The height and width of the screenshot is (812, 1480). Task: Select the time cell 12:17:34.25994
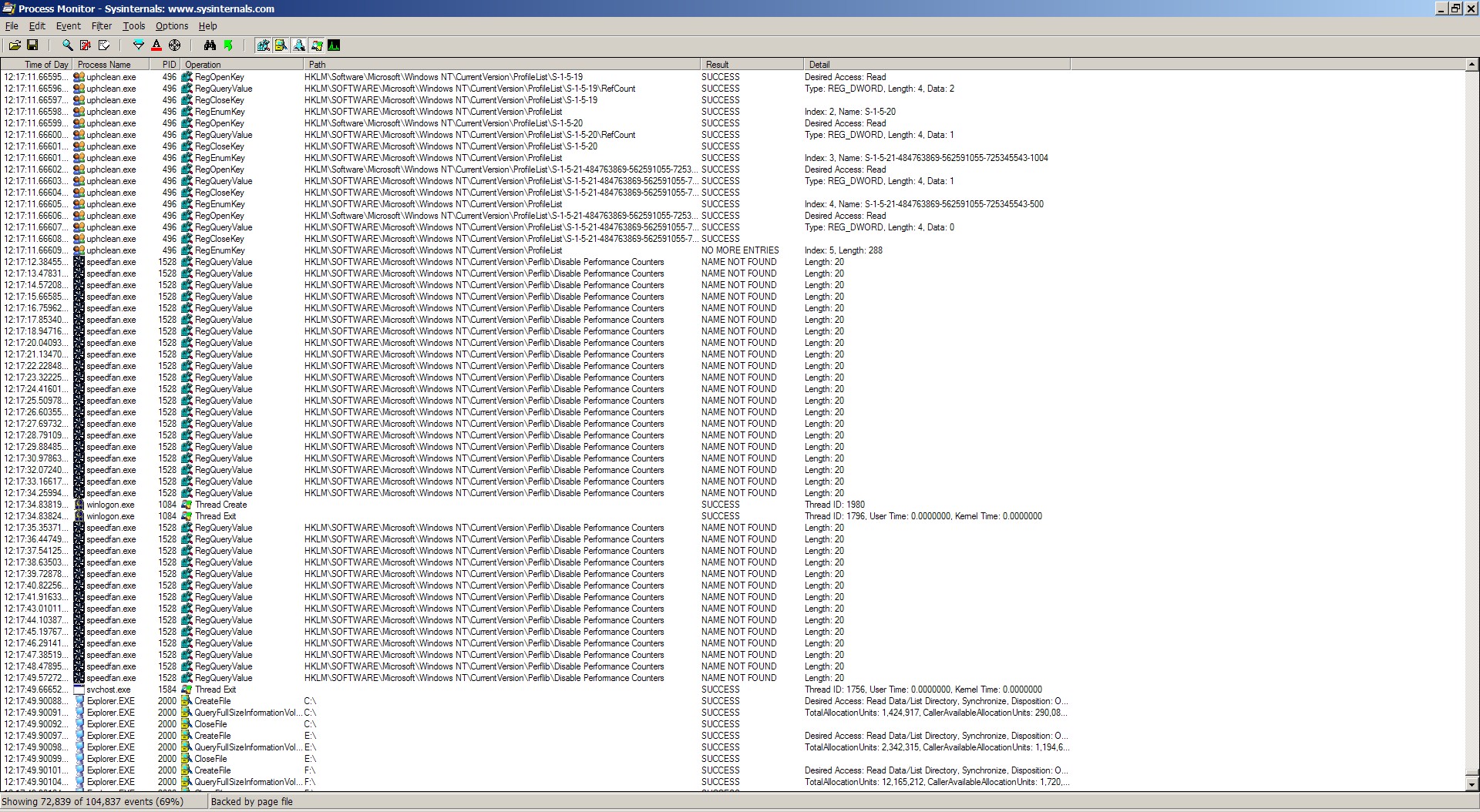(35, 493)
